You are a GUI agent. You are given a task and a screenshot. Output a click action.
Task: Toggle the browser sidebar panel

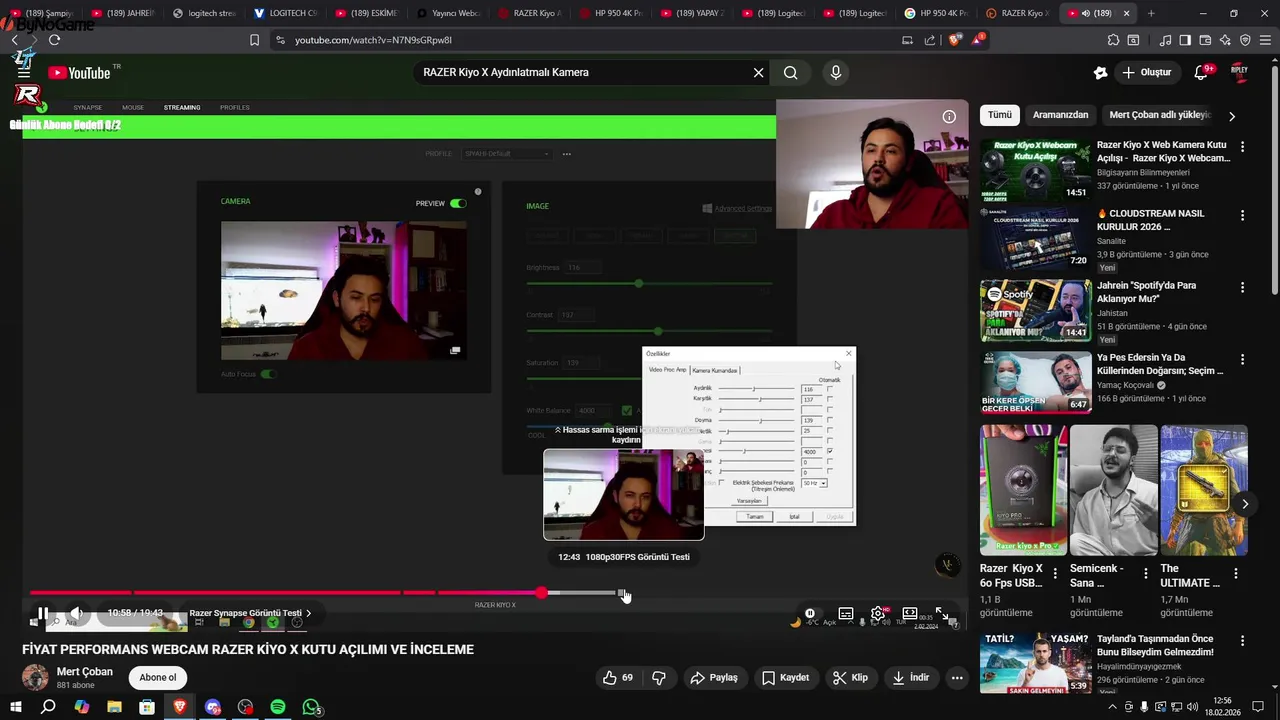pos(1185,40)
